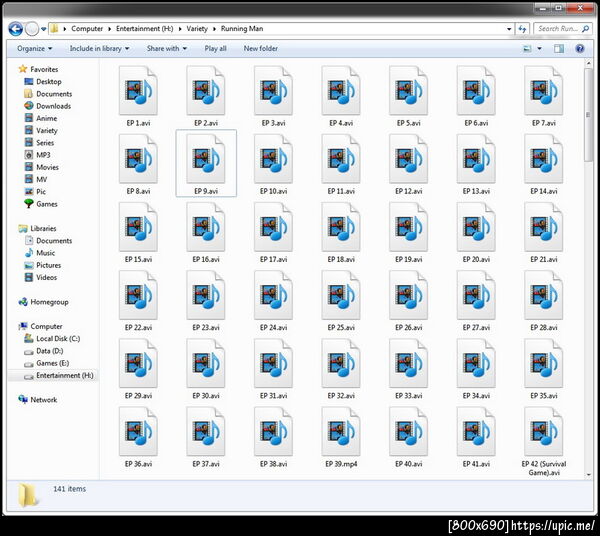Open the view options dropdown arrow
600x536 pixels.
click(540, 49)
